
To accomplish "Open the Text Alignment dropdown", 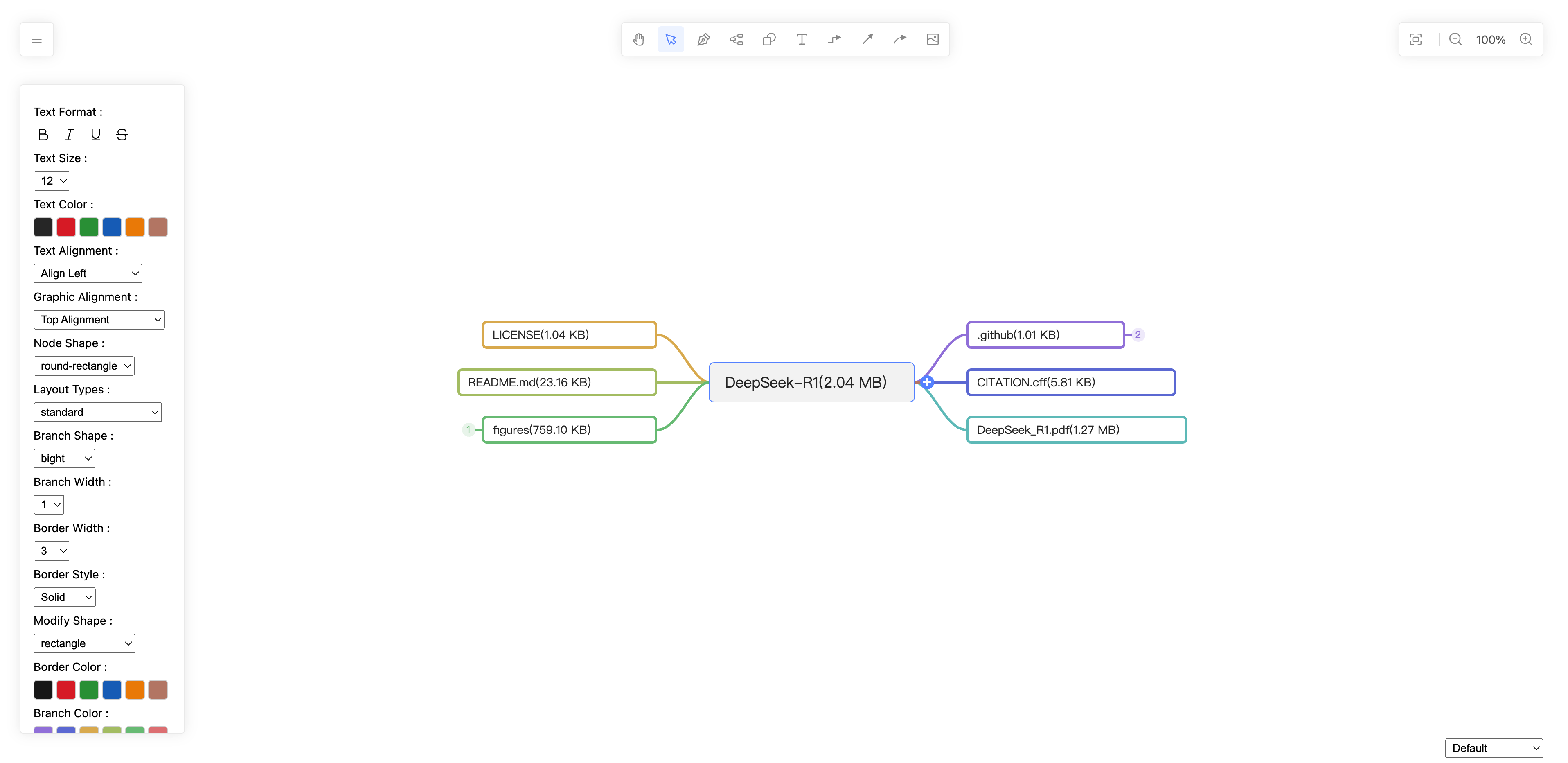I will pos(88,273).
